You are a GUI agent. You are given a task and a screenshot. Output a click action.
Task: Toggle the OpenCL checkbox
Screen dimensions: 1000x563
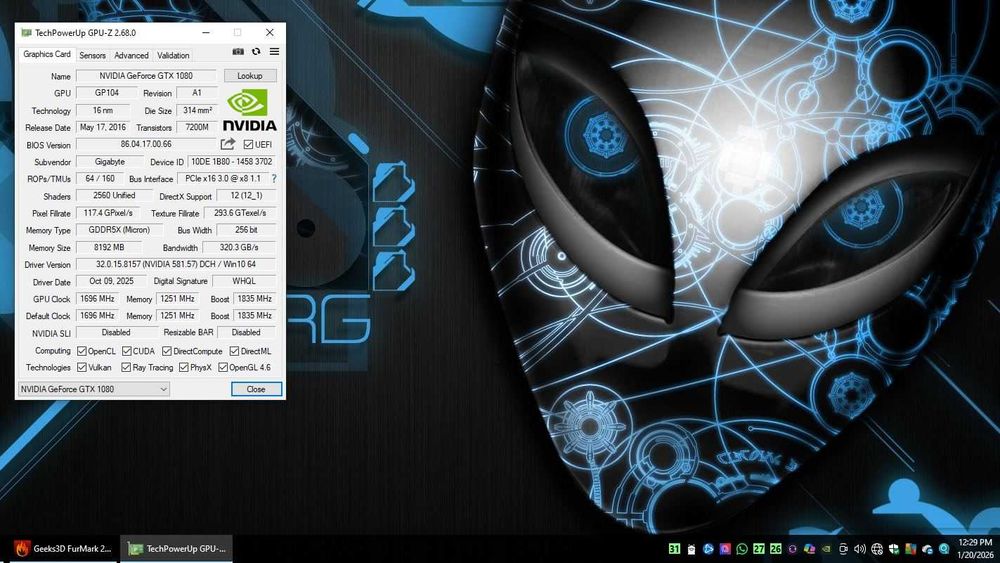click(x=82, y=351)
